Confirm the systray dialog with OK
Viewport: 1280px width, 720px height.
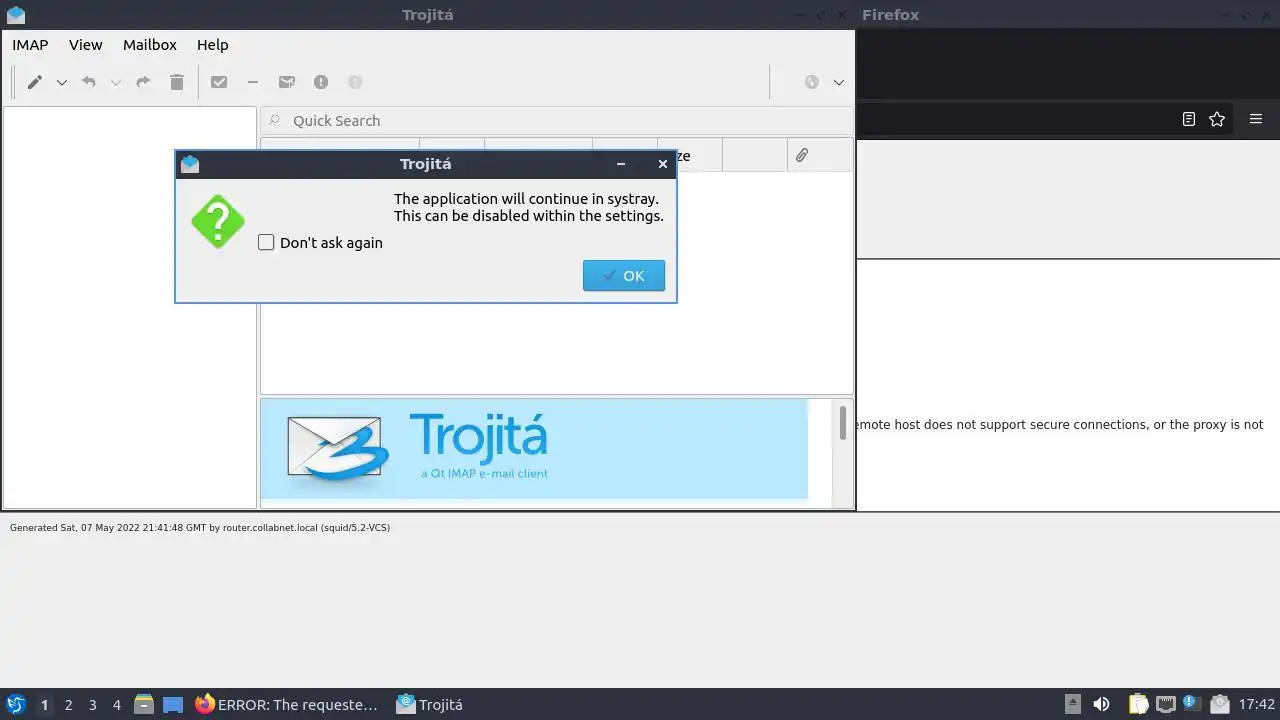624,276
